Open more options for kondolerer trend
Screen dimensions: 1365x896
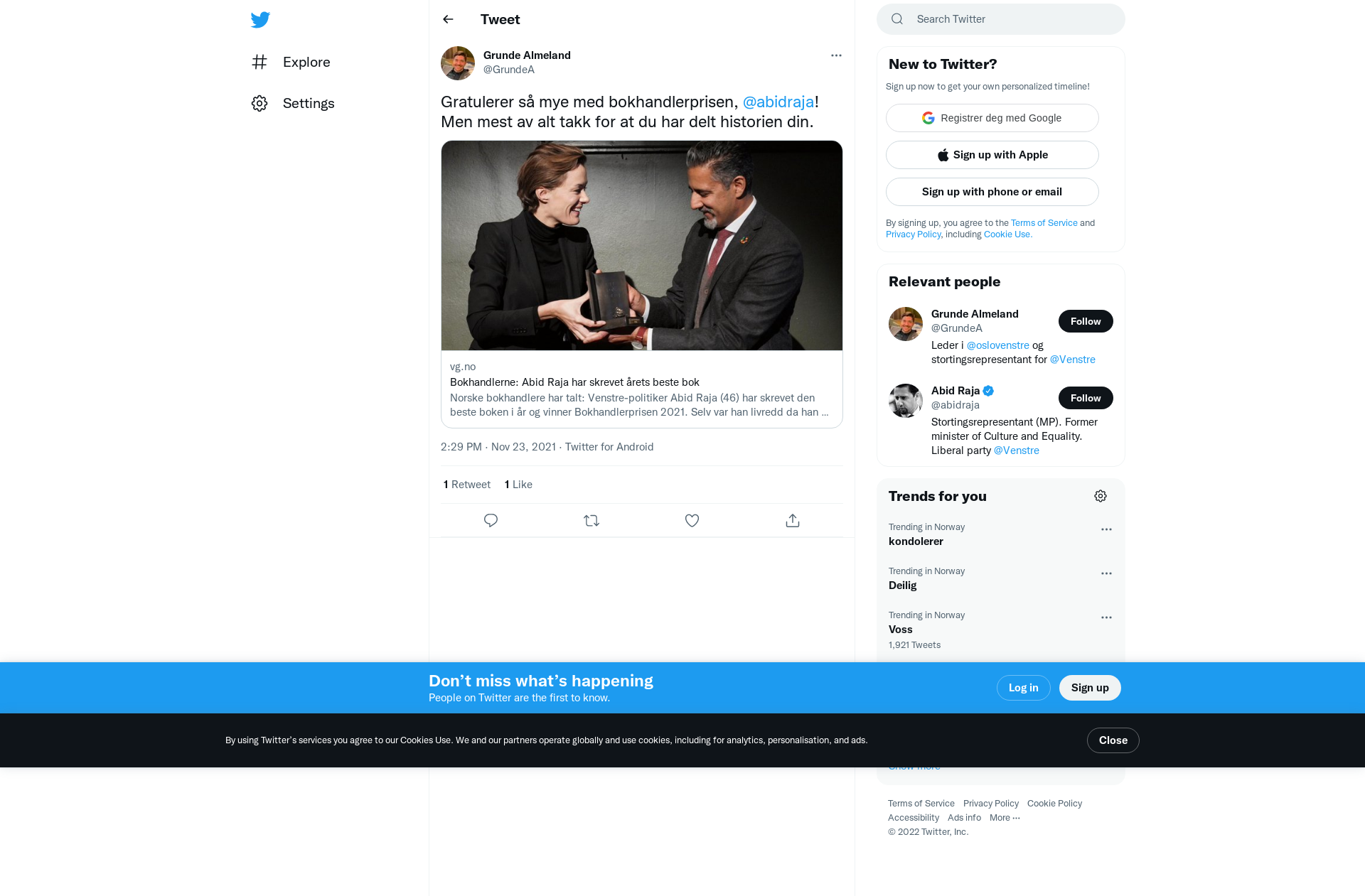[1106, 529]
